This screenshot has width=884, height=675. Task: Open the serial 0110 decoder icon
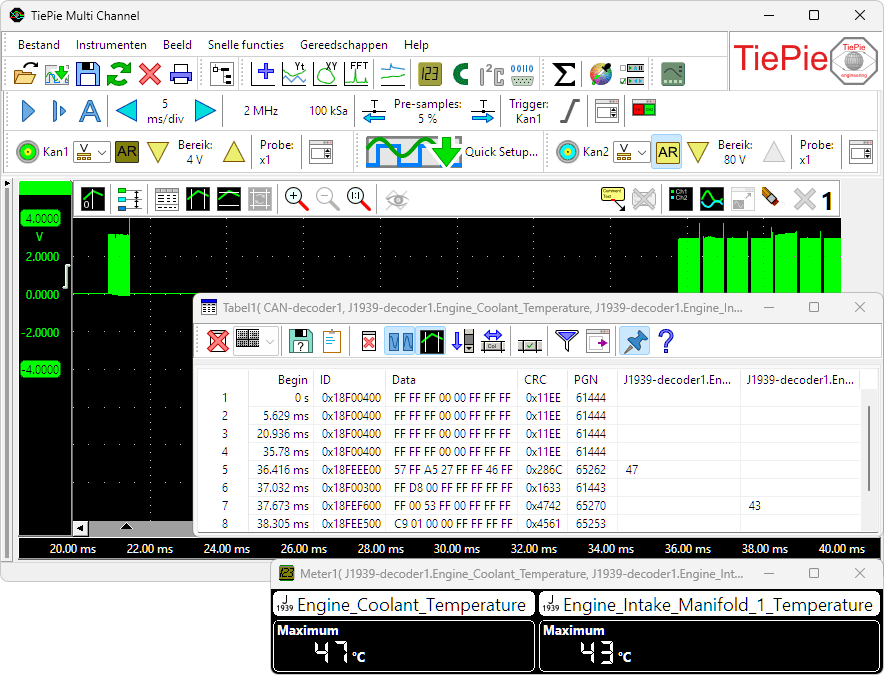coord(522,74)
